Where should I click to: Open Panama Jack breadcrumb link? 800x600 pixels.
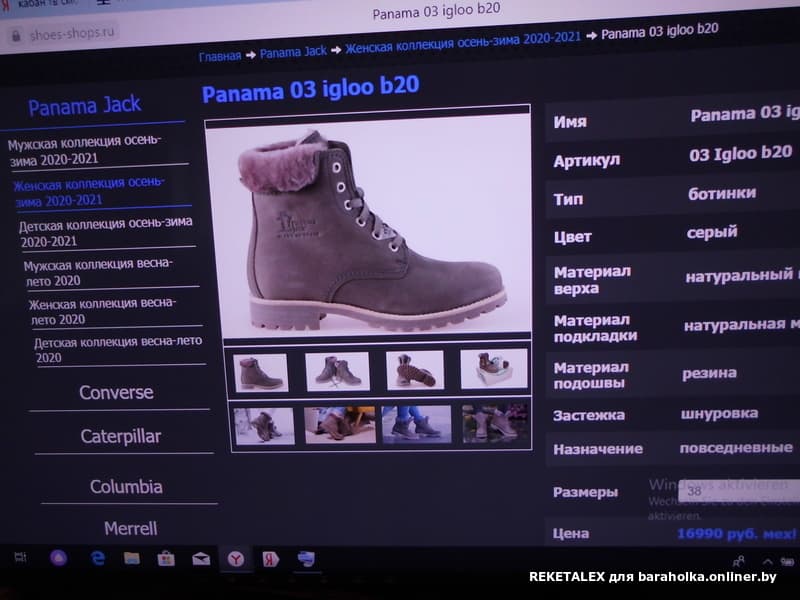[293, 52]
